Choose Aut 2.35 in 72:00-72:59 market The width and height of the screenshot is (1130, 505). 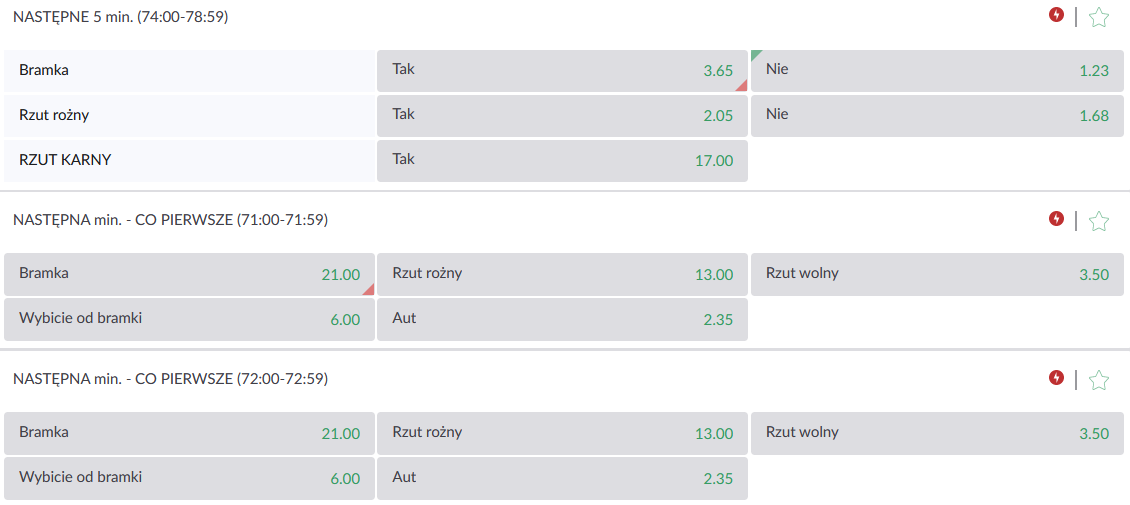point(562,478)
